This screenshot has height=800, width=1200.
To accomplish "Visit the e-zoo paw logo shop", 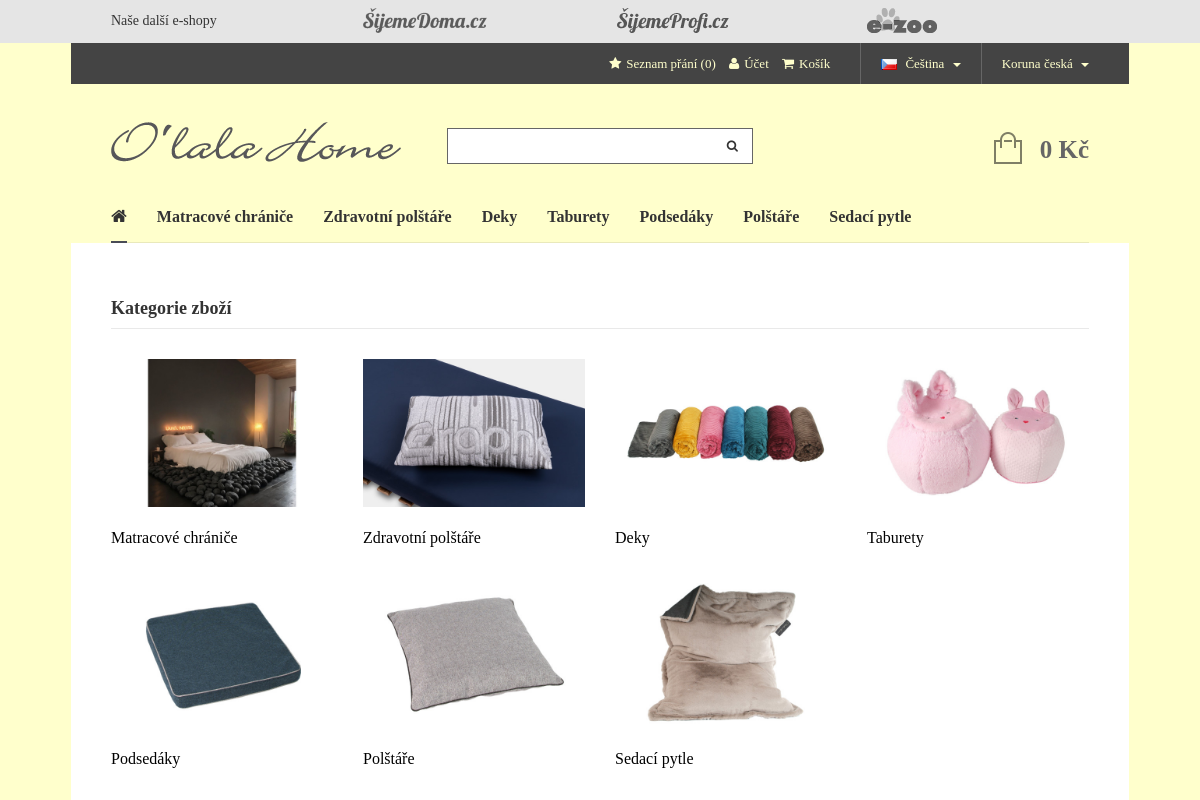I will (902, 21).
